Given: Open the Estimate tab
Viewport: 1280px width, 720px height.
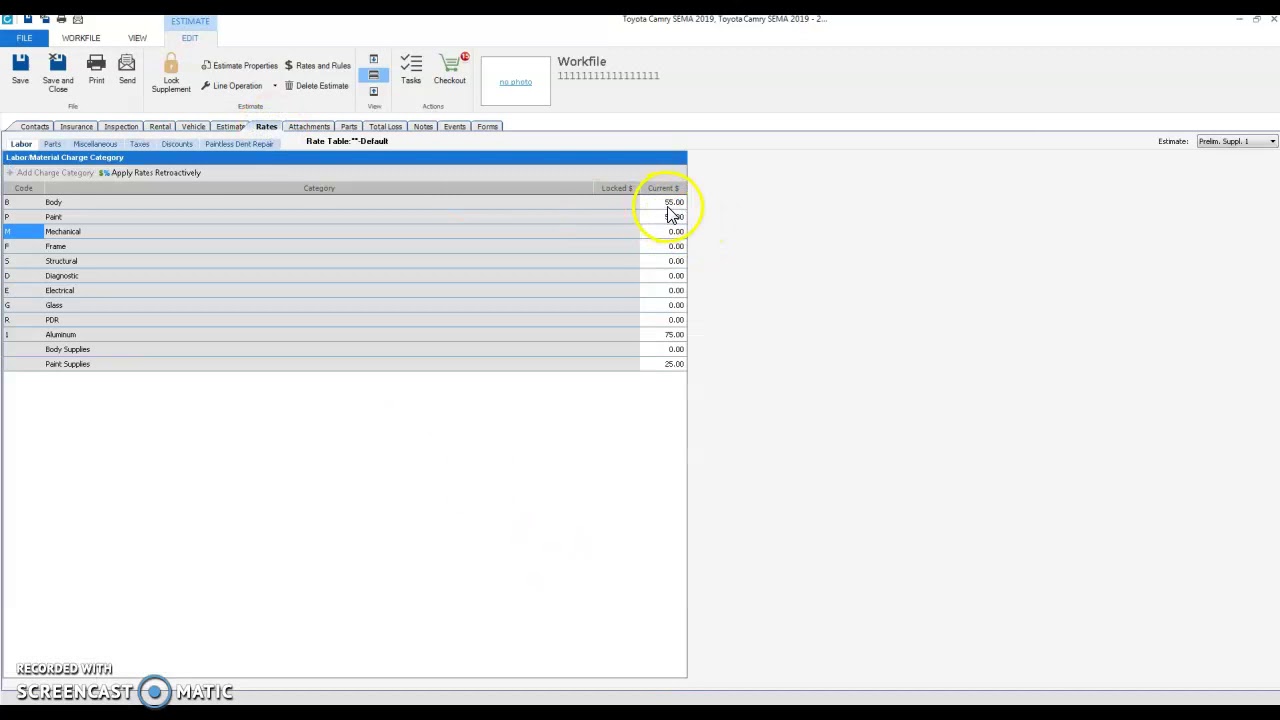Looking at the screenshot, I should pyautogui.click(x=230, y=127).
